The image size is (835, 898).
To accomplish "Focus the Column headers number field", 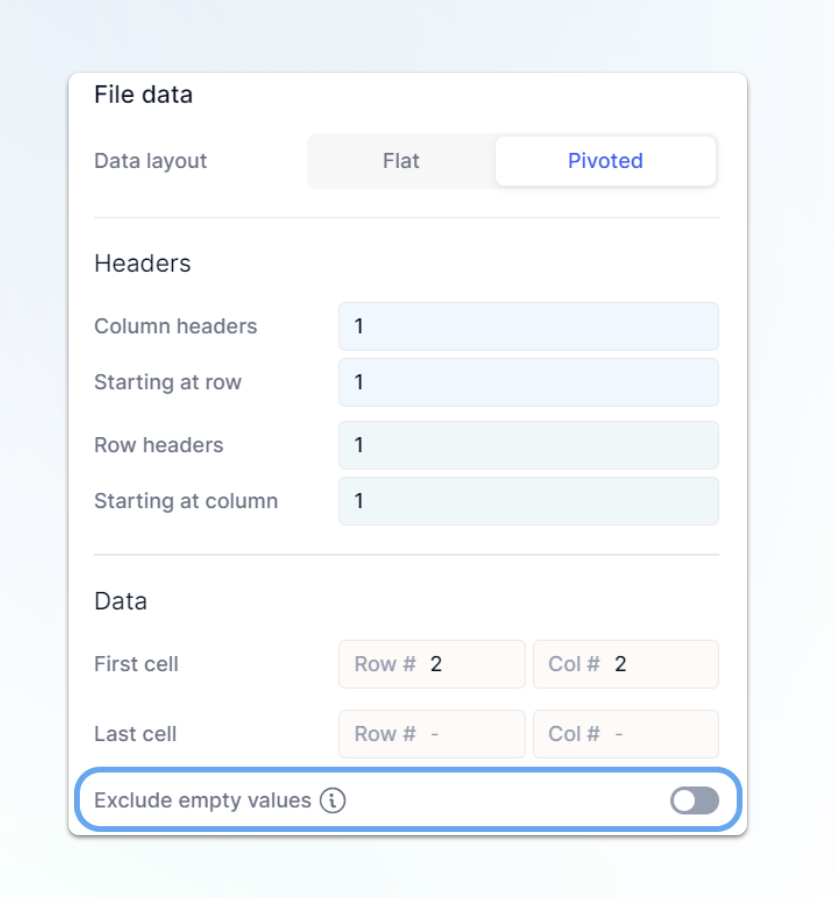I will point(529,326).
